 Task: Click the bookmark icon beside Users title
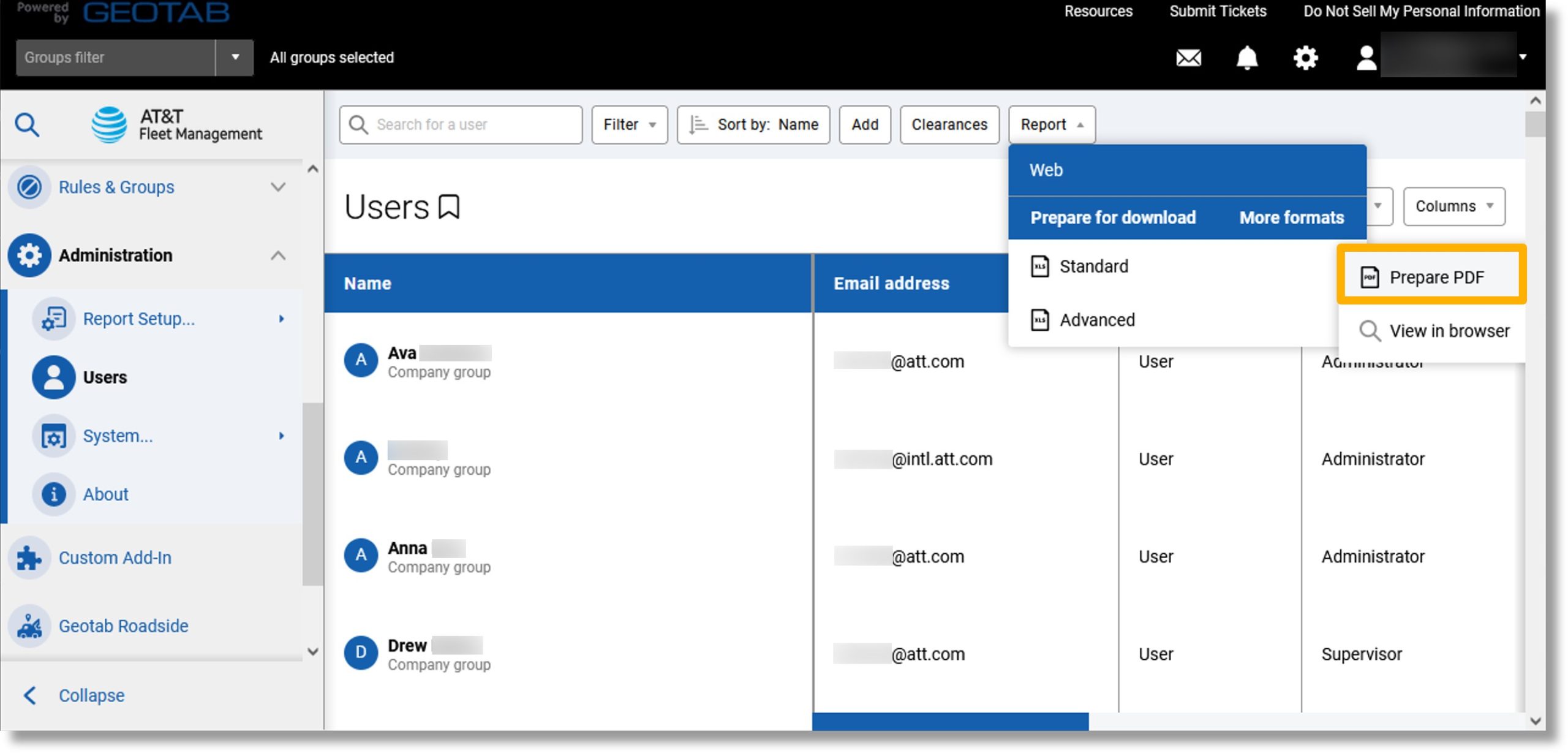tap(449, 206)
